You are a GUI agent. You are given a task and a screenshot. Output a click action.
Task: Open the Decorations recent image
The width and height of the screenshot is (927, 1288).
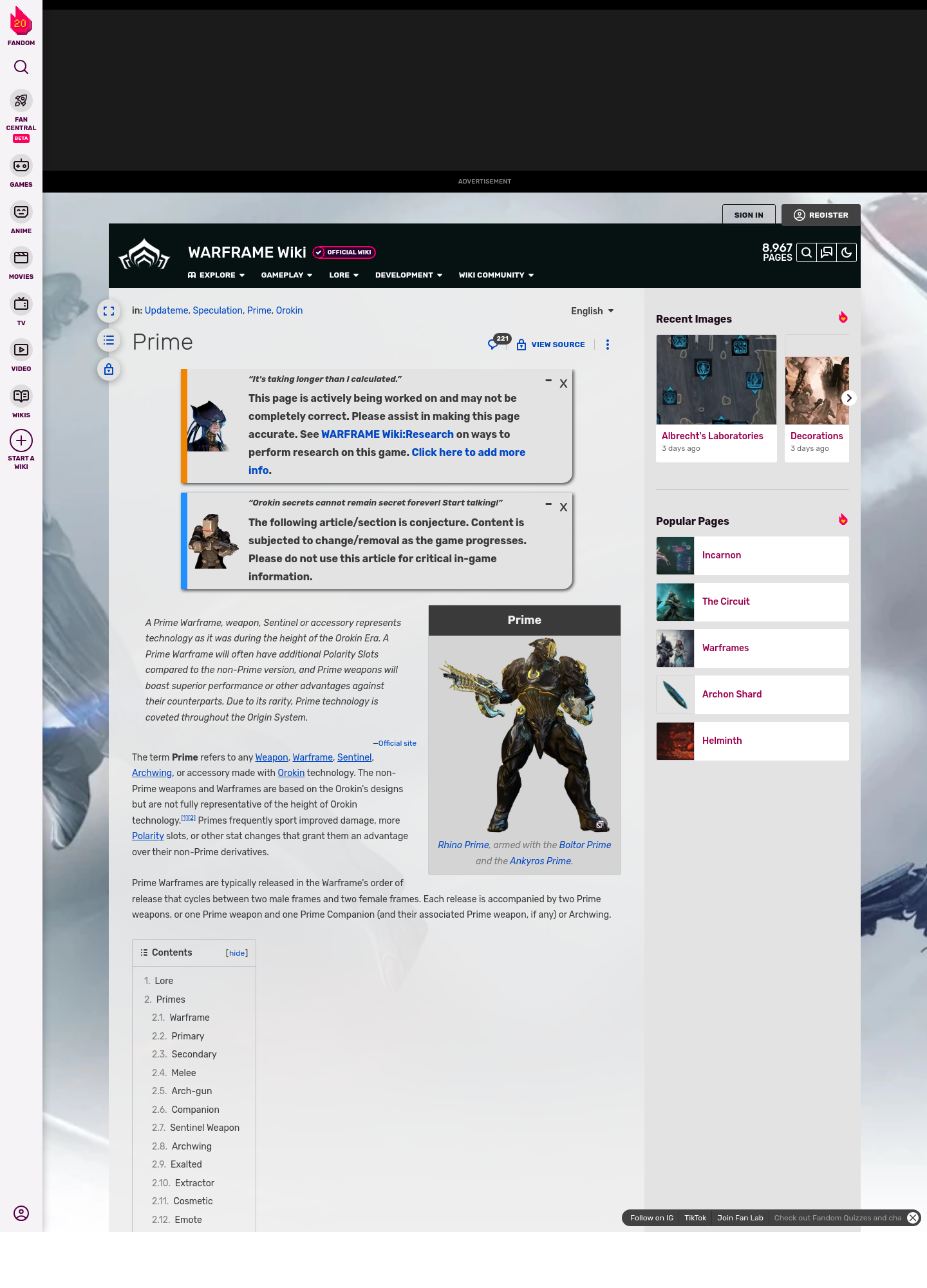(817, 390)
